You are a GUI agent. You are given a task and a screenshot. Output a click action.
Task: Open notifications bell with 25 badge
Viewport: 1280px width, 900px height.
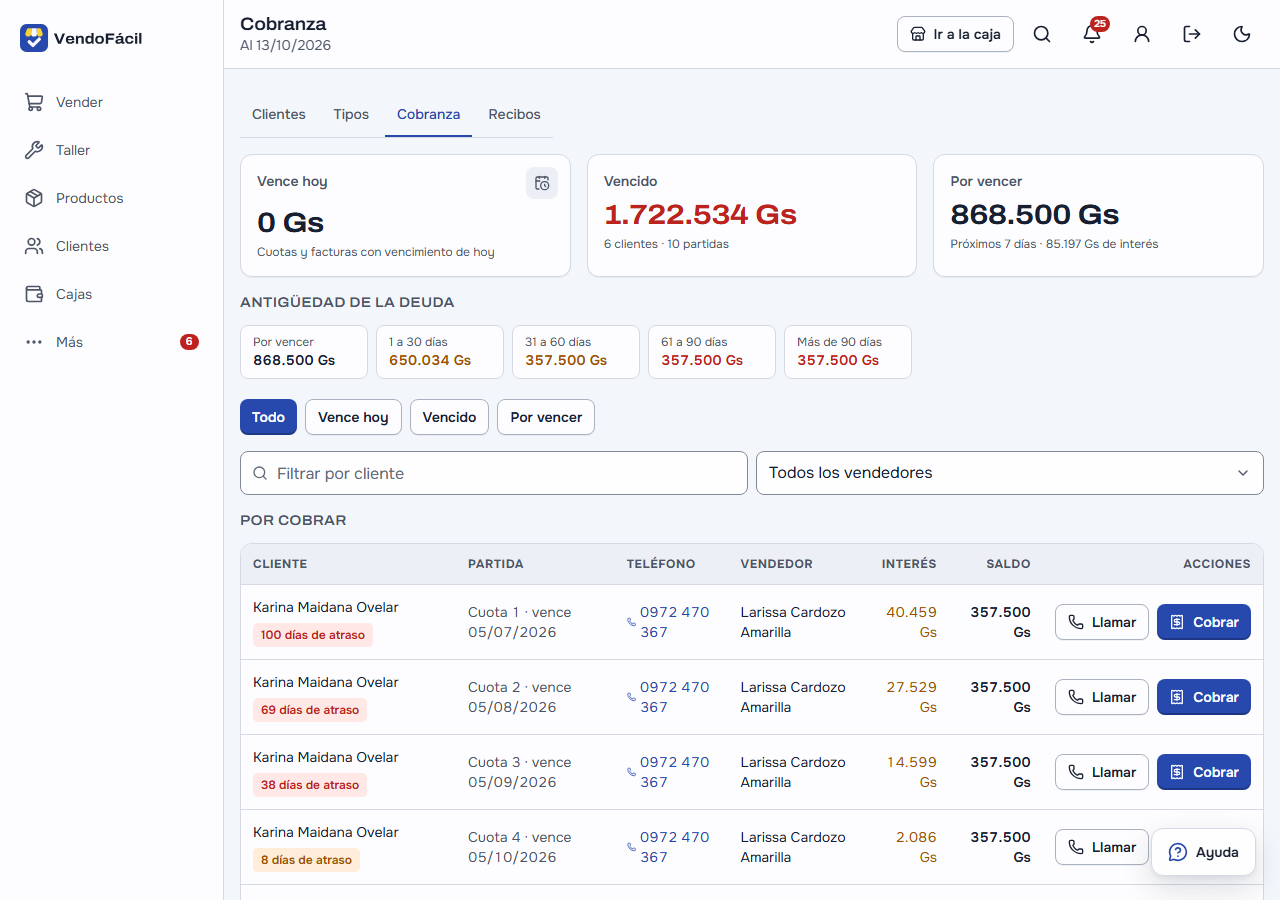point(1092,34)
